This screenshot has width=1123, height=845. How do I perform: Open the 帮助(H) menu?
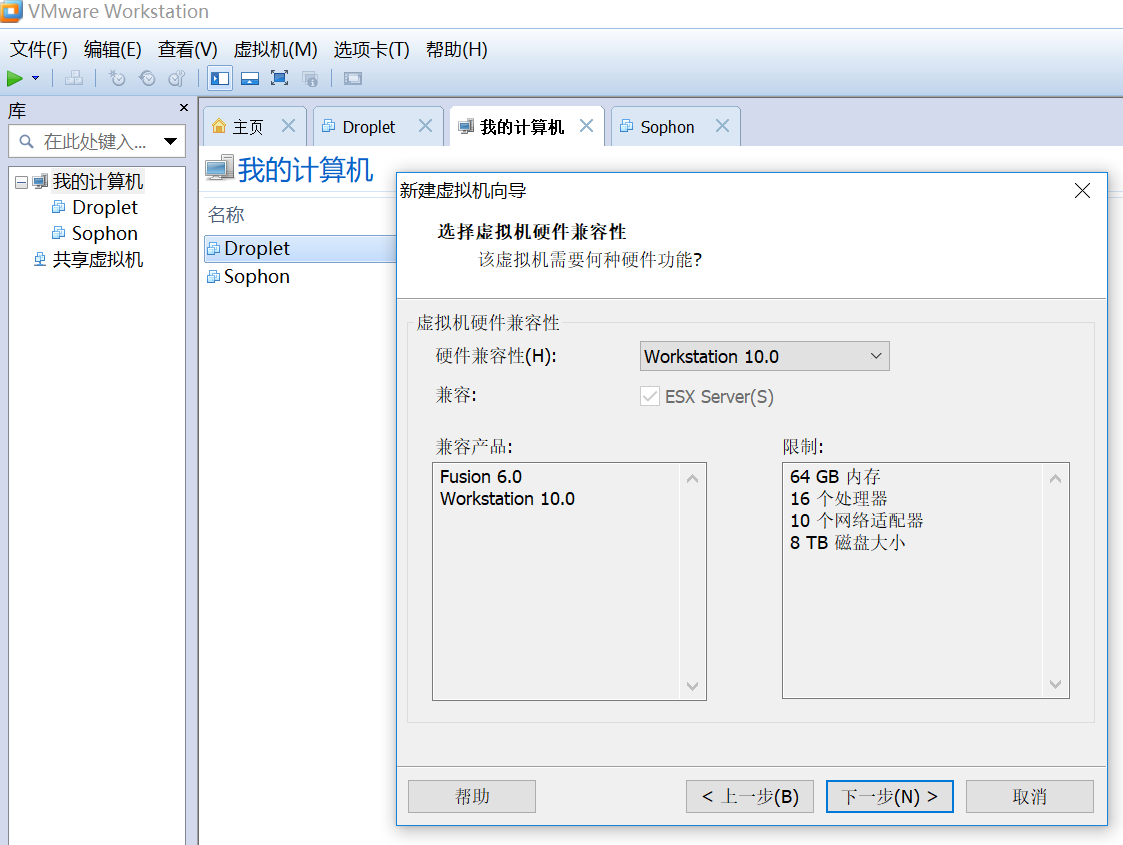pyautogui.click(x=456, y=49)
